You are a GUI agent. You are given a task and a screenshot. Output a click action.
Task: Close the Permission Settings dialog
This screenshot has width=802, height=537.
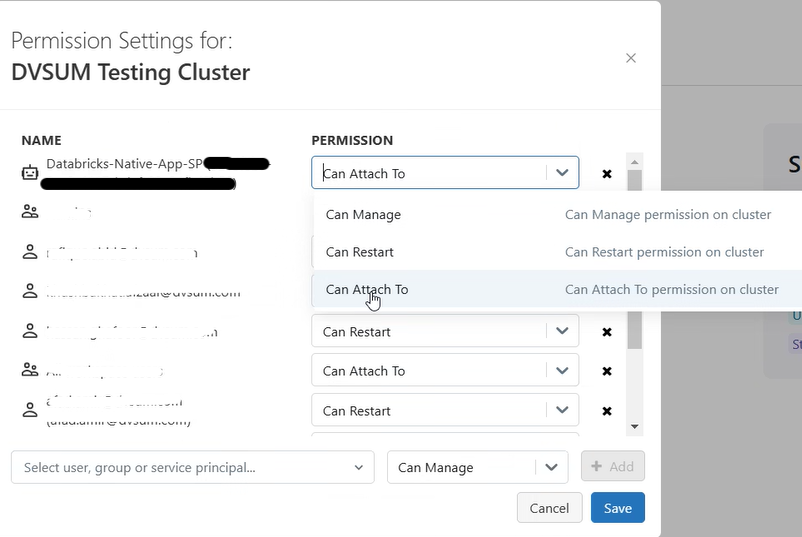[631, 58]
